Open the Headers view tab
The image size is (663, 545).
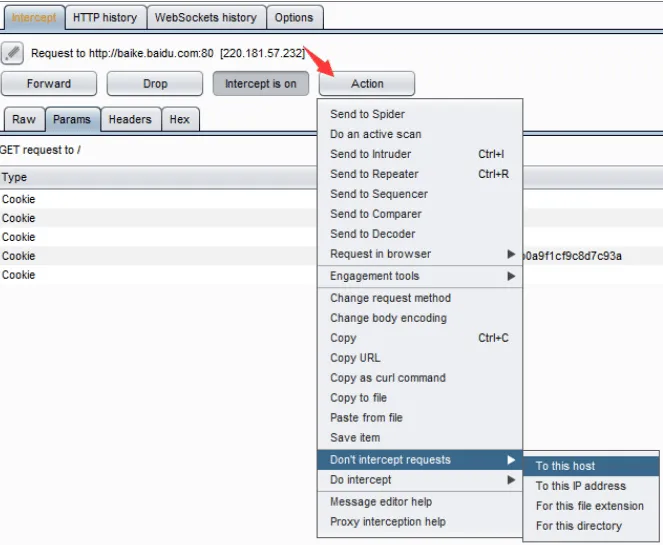point(130,120)
